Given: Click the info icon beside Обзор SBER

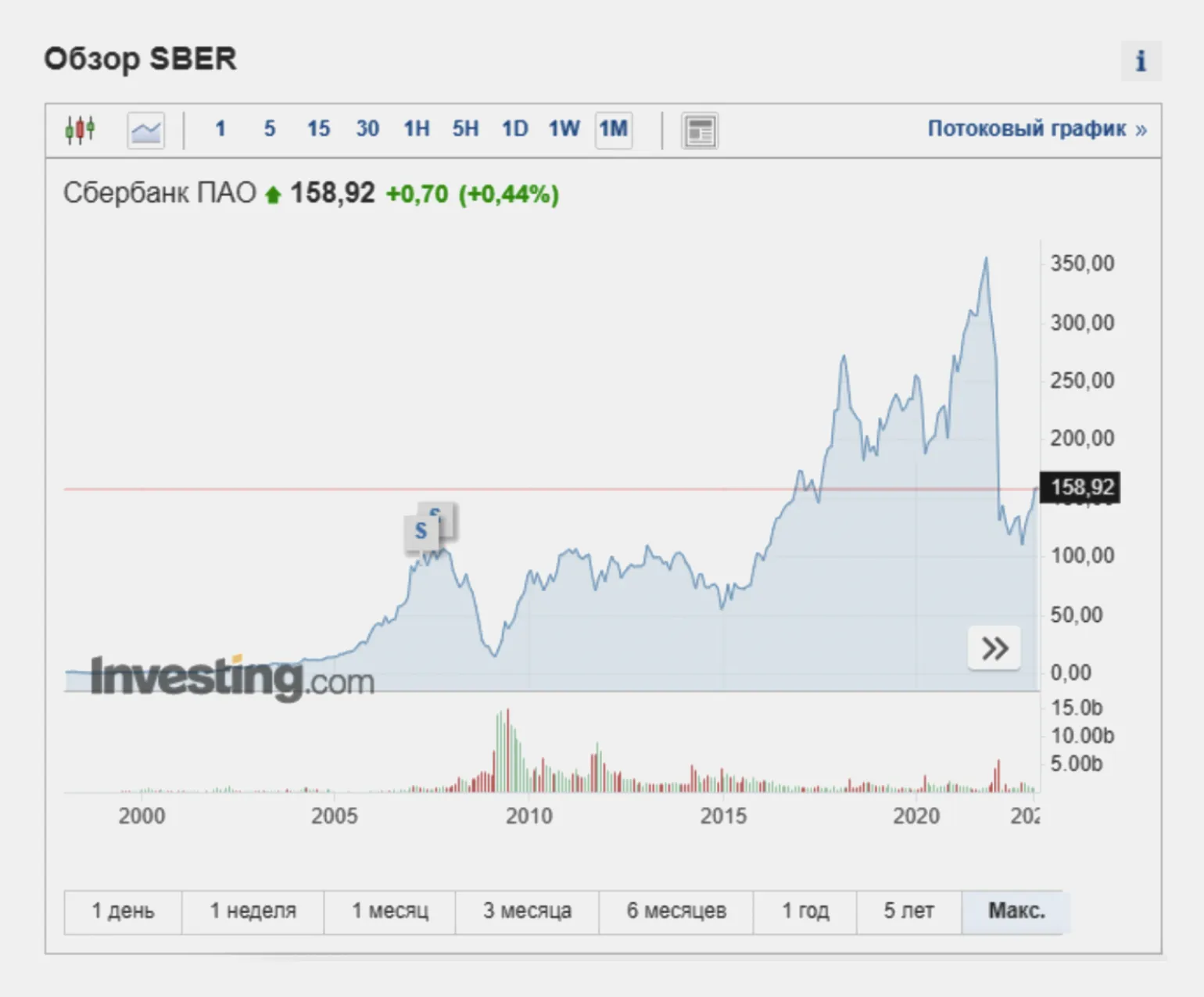Looking at the screenshot, I should (x=1141, y=61).
